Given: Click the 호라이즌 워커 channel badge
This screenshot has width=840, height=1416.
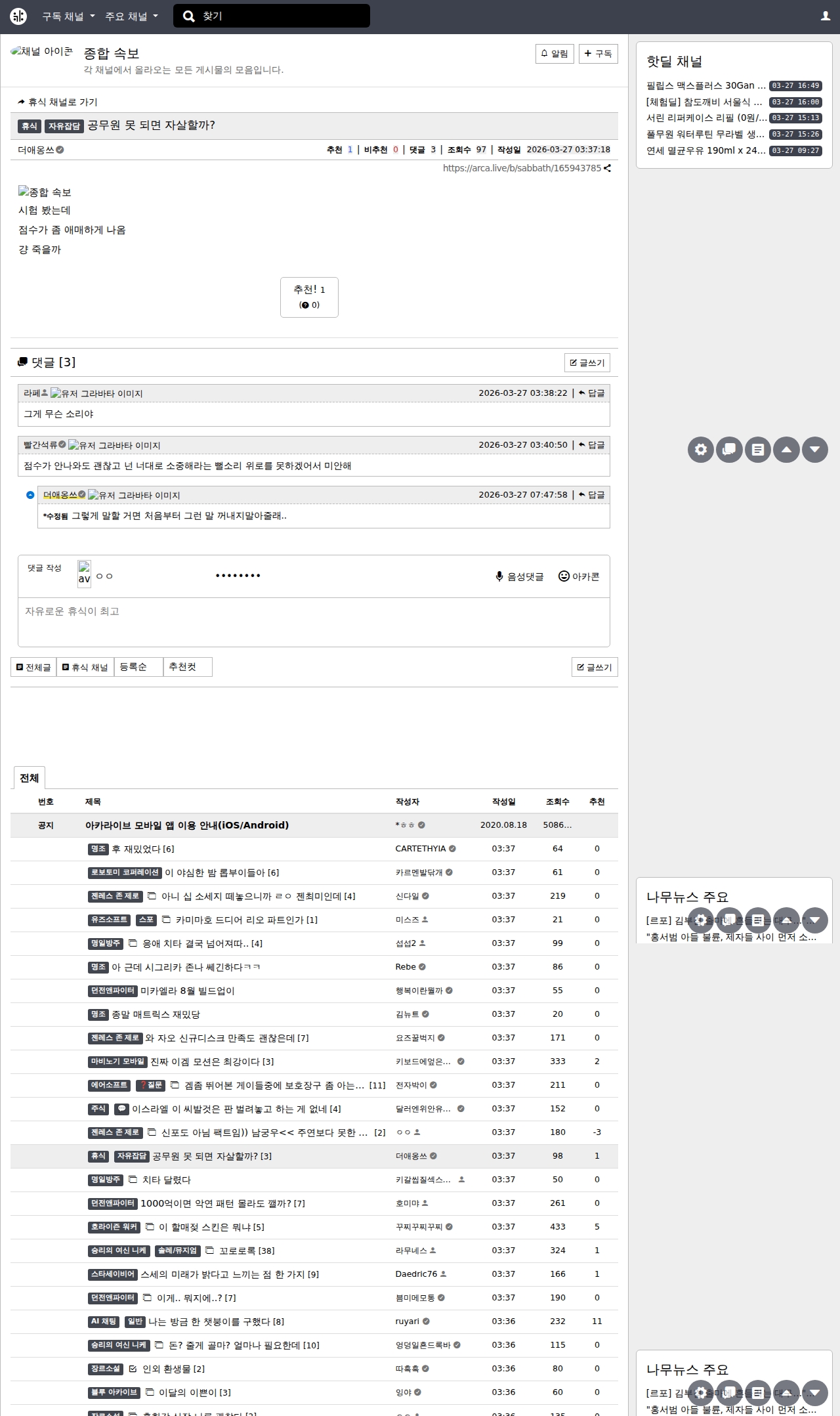Looking at the screenshot, I should tap(114, 1227).
